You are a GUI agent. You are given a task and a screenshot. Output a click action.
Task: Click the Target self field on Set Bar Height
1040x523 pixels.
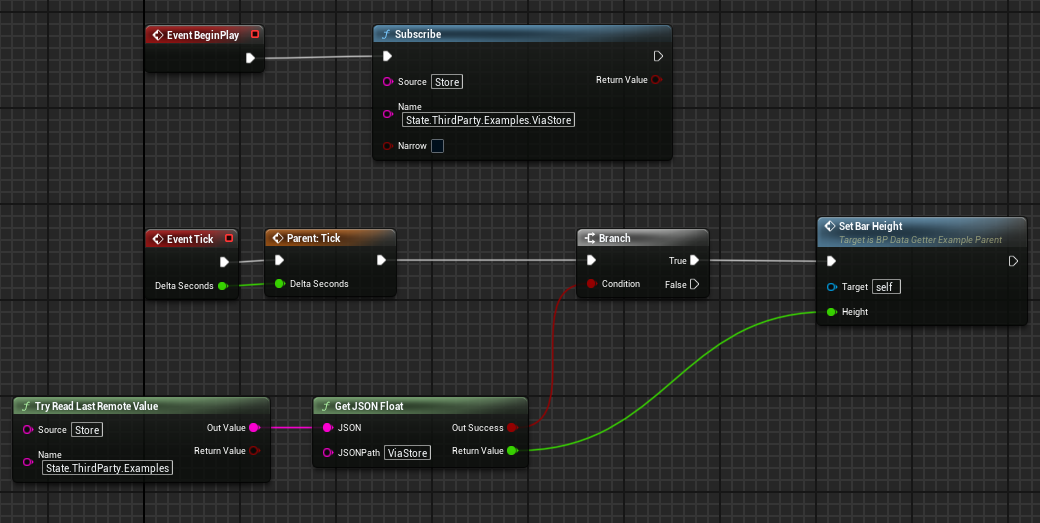[886, 287]
